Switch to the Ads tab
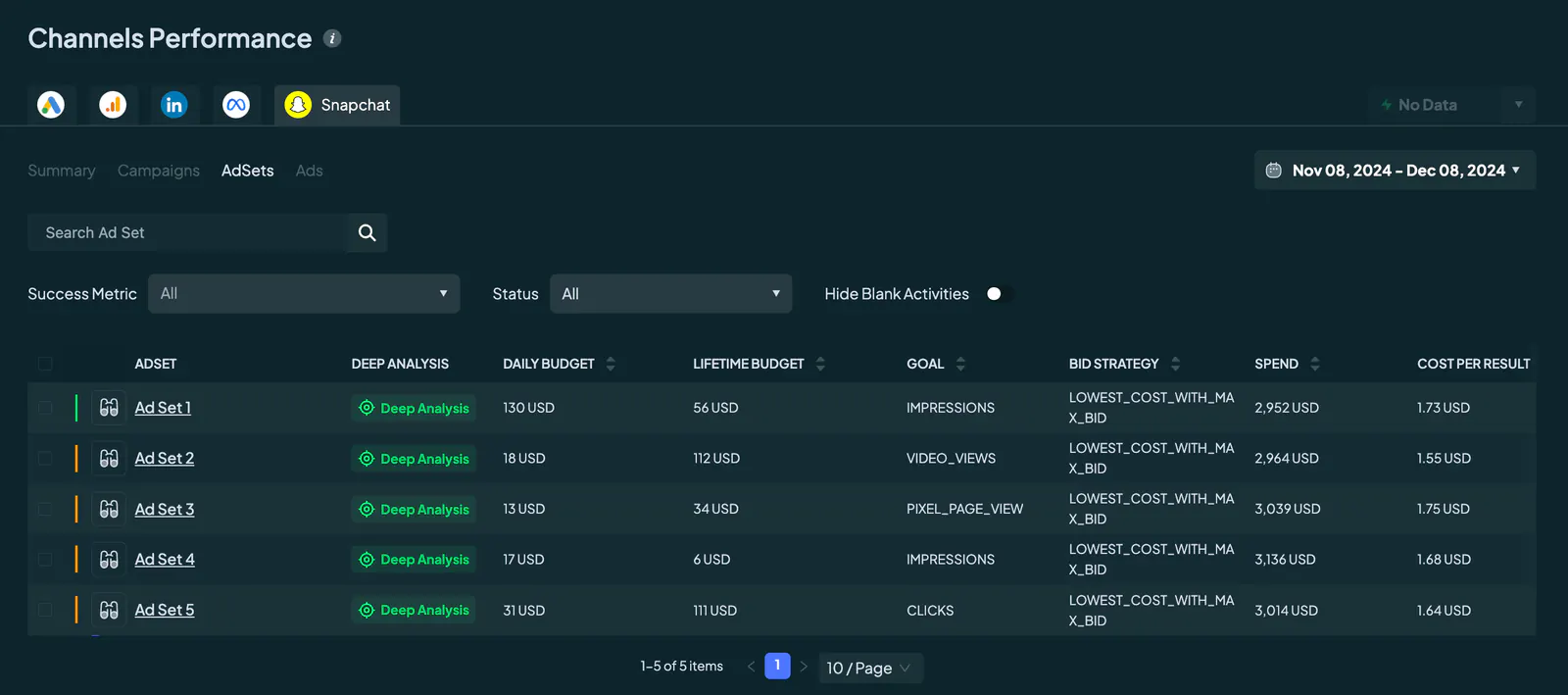1568x695 pixels. [x=310, y=171]
